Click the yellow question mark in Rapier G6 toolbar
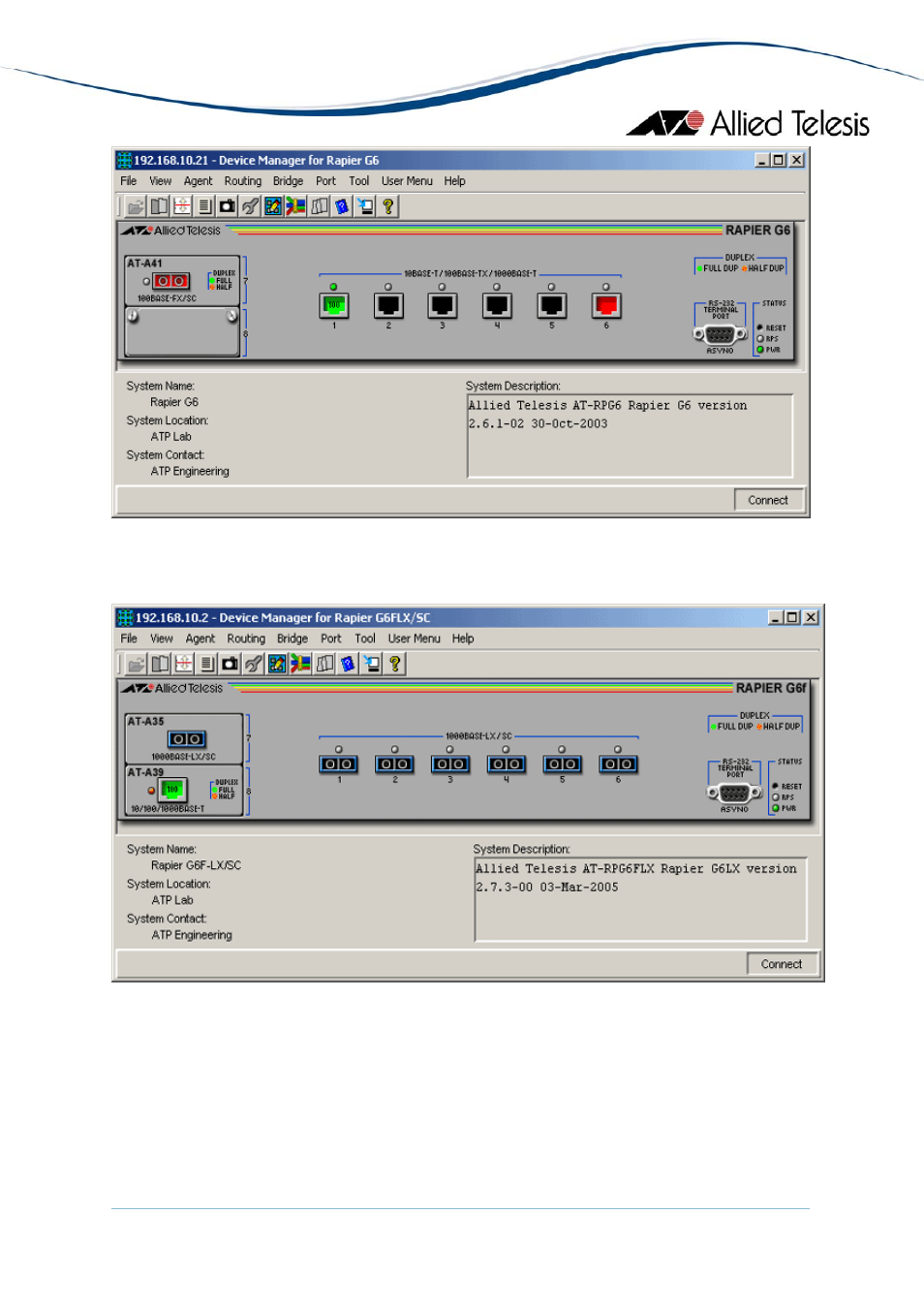The width and height of the screenshot is (924, 1308). point(387,206)
